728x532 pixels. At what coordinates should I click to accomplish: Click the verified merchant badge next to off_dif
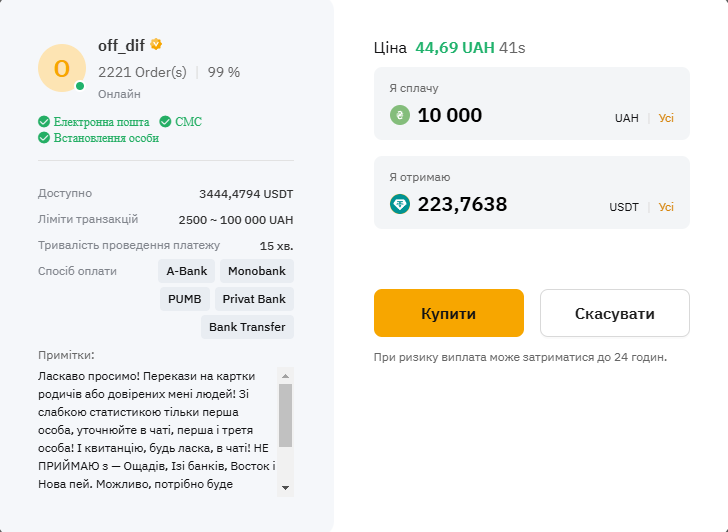(156, 45)
